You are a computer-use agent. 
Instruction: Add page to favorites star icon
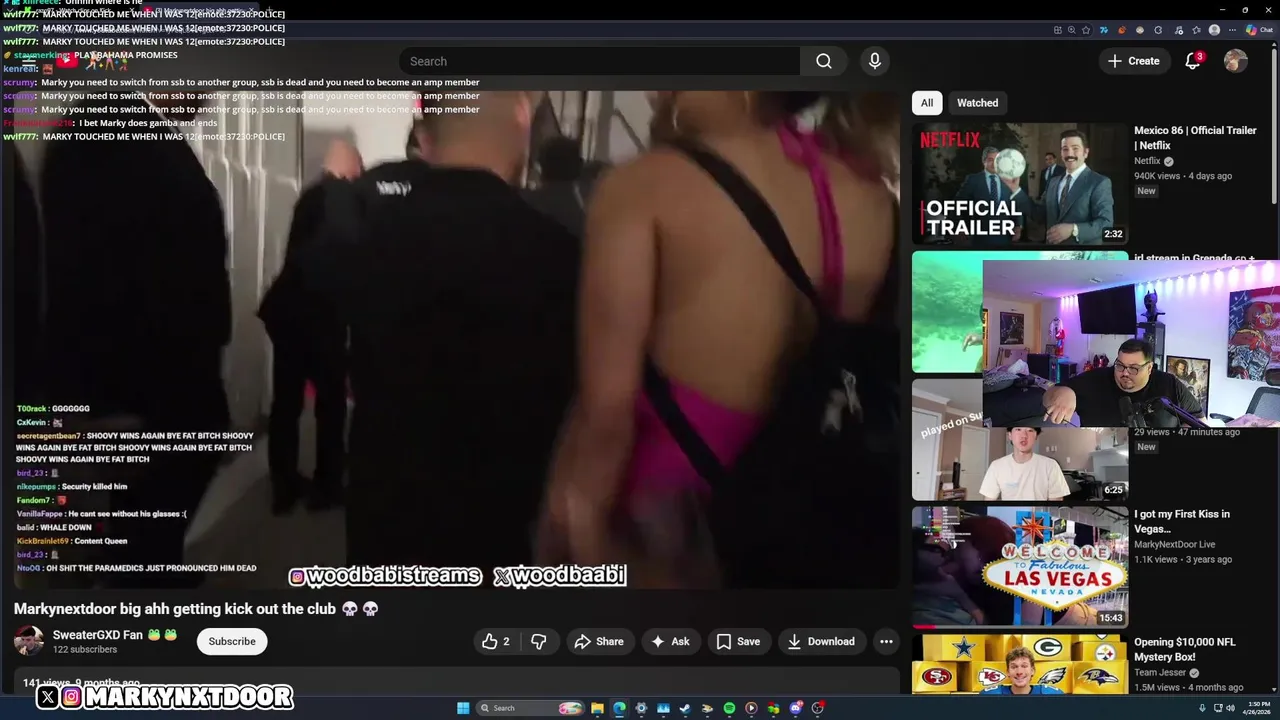1085,30
